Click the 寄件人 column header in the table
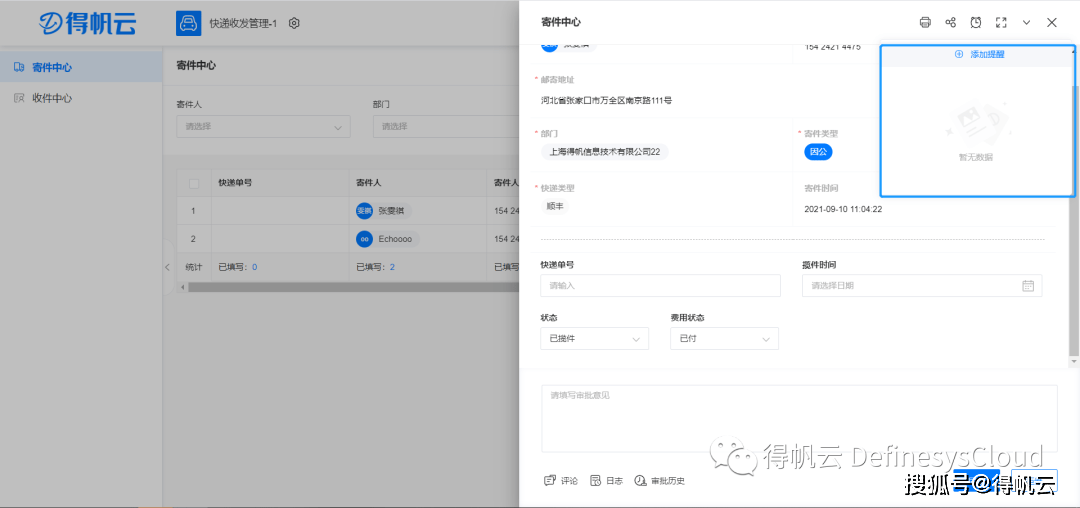1080x508 pixels. point(368,184)
